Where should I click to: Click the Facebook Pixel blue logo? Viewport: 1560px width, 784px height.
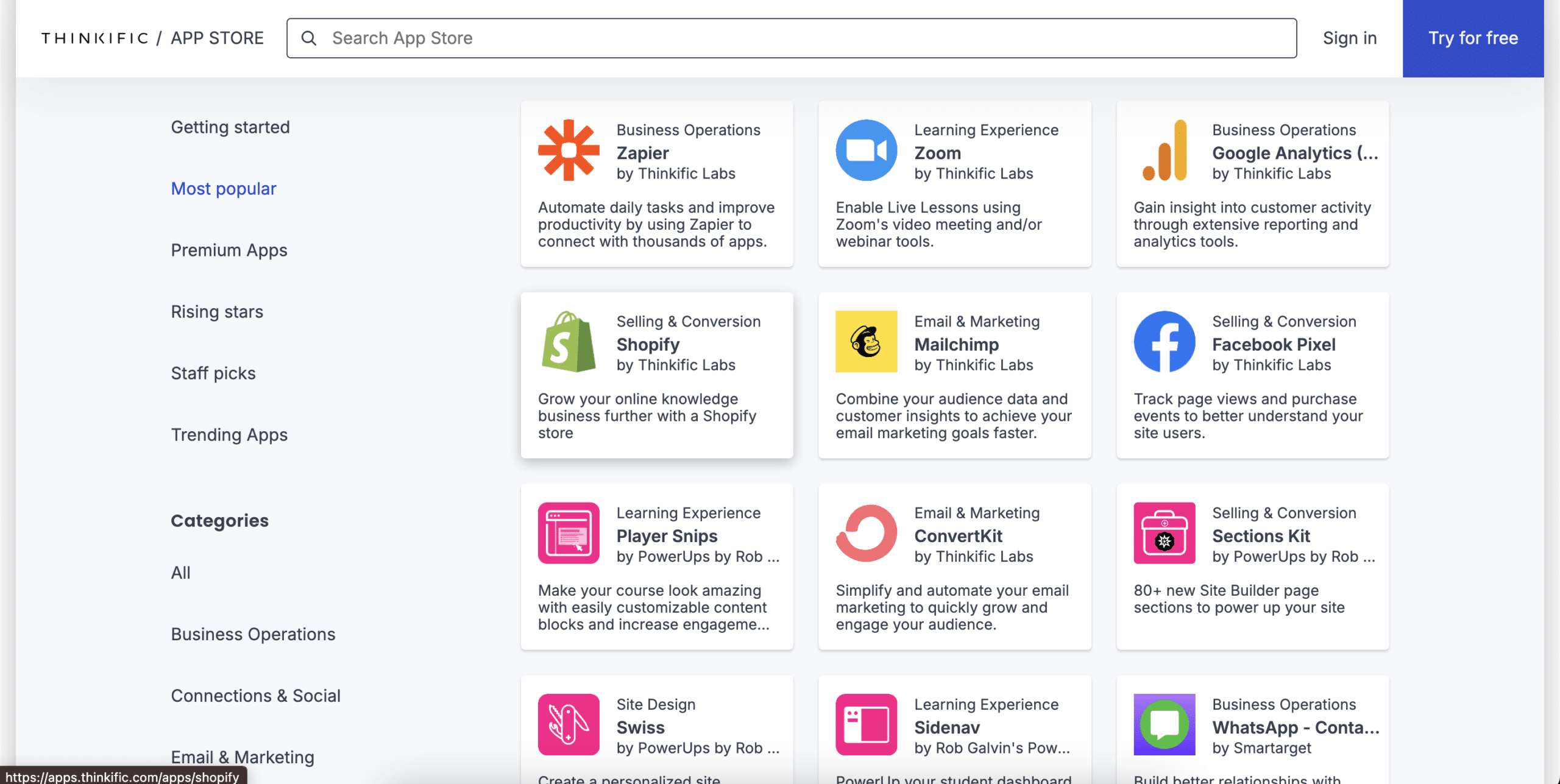pos(1164,342)
